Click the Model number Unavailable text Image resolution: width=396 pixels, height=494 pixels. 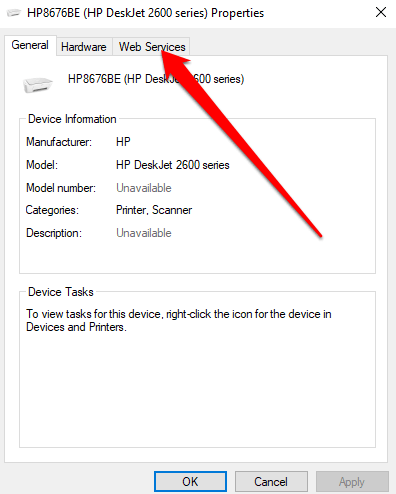click(144, 188)
